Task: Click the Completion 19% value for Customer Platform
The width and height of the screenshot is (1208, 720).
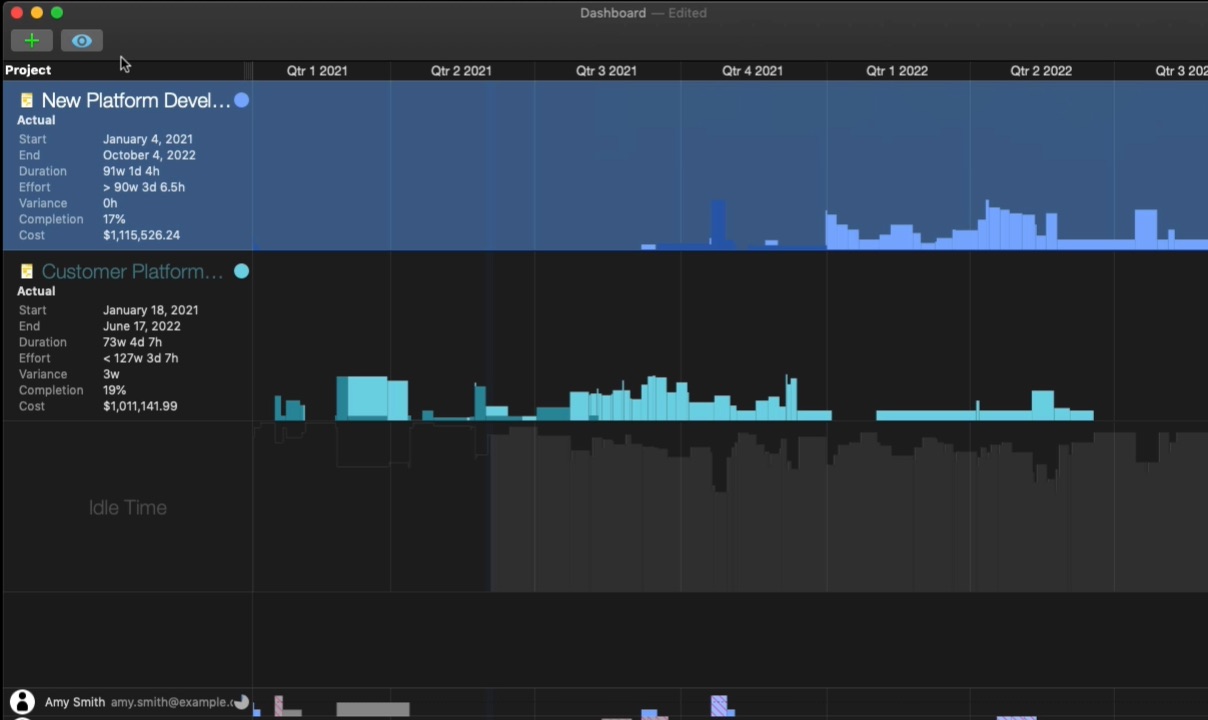Action: tap(114, 390)
